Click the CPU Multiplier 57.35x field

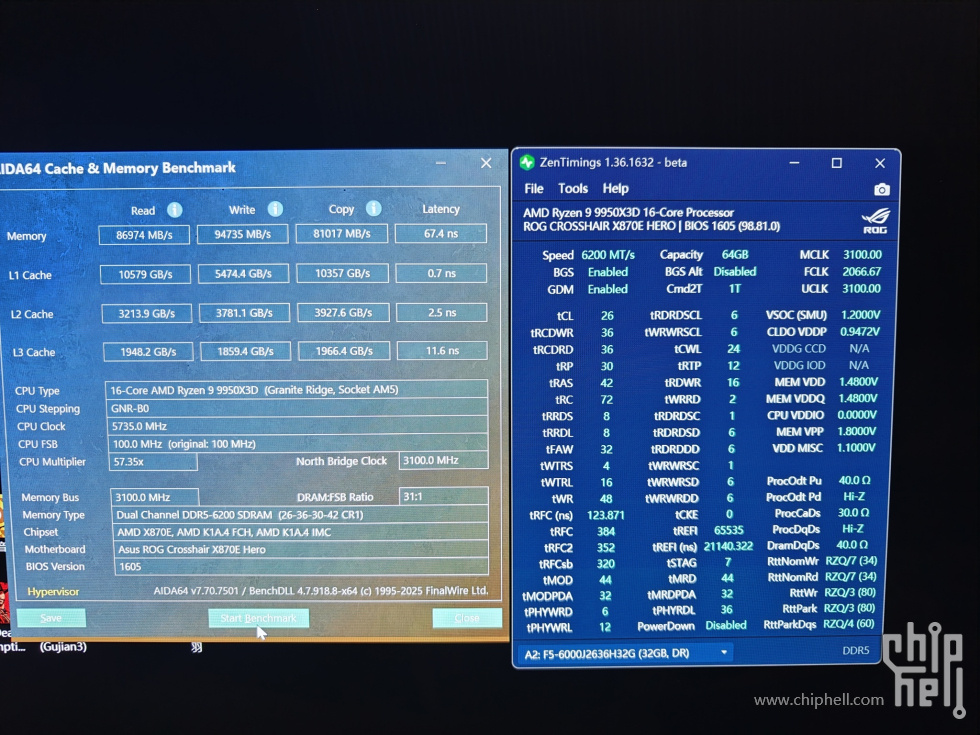[153, 461]
